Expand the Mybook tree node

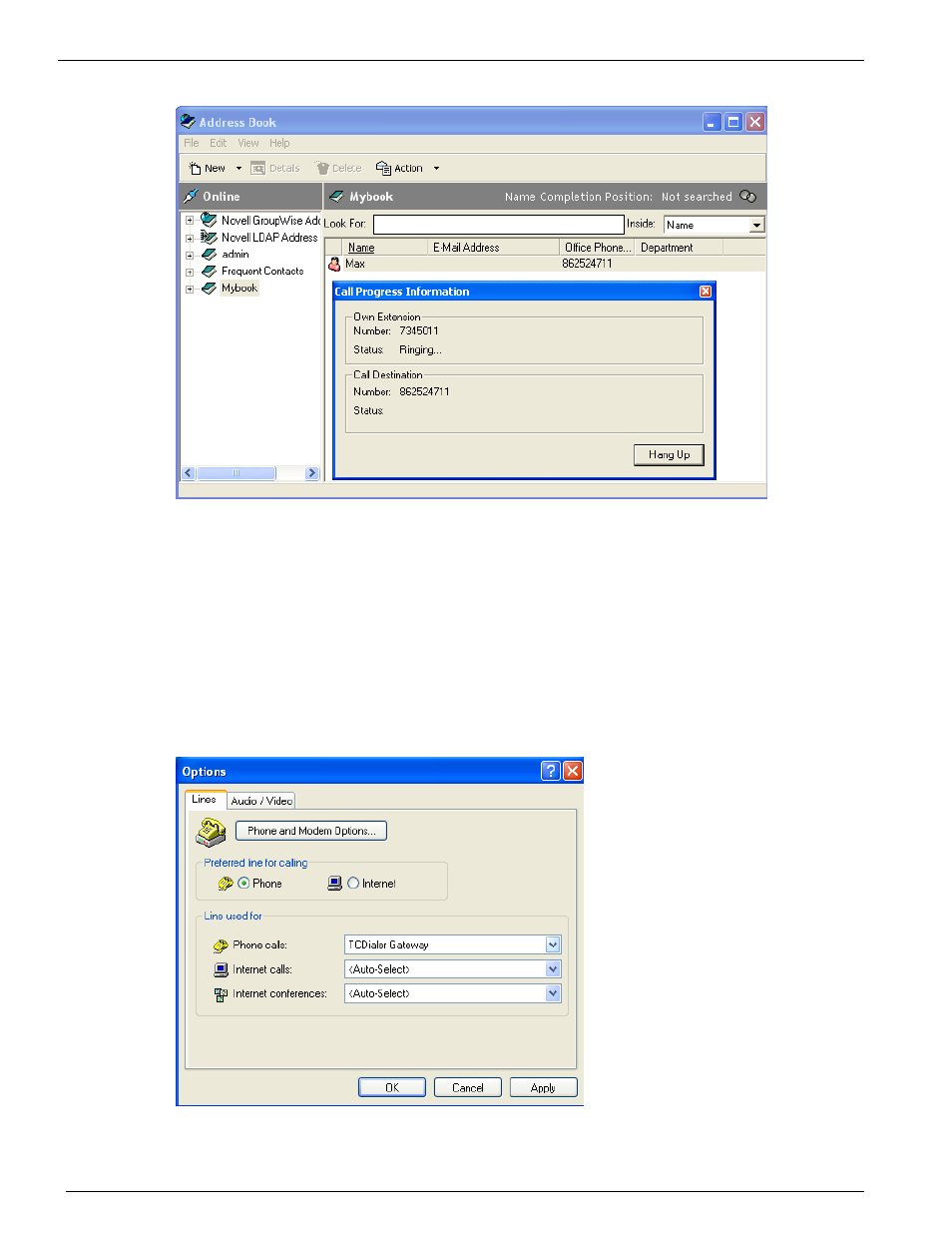pos(190,289)
